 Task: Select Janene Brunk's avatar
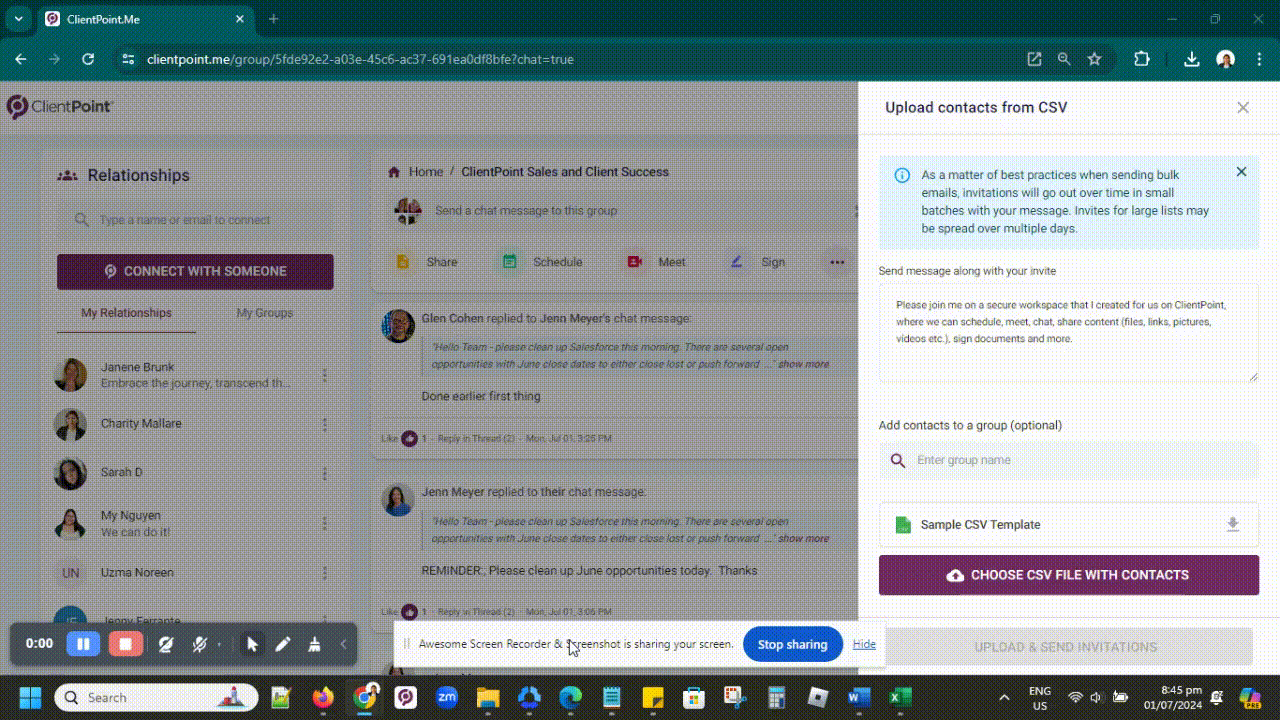[x=70, y=375]
